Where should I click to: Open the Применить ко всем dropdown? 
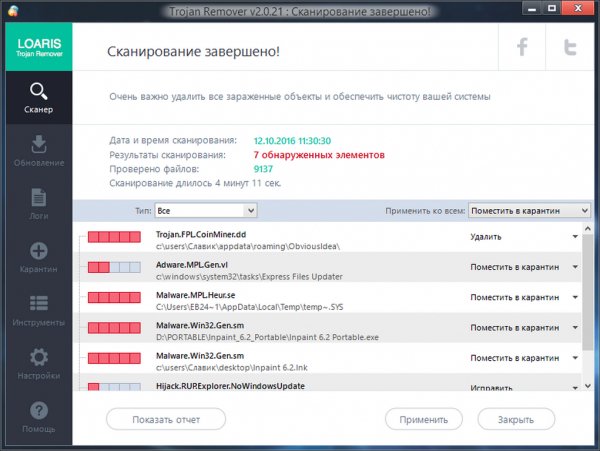click(x=529, y=210)
